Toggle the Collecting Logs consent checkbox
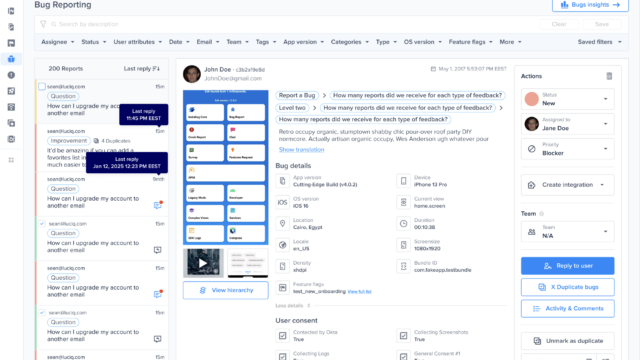Screen dimensions: 640x360 pos(282,356)
